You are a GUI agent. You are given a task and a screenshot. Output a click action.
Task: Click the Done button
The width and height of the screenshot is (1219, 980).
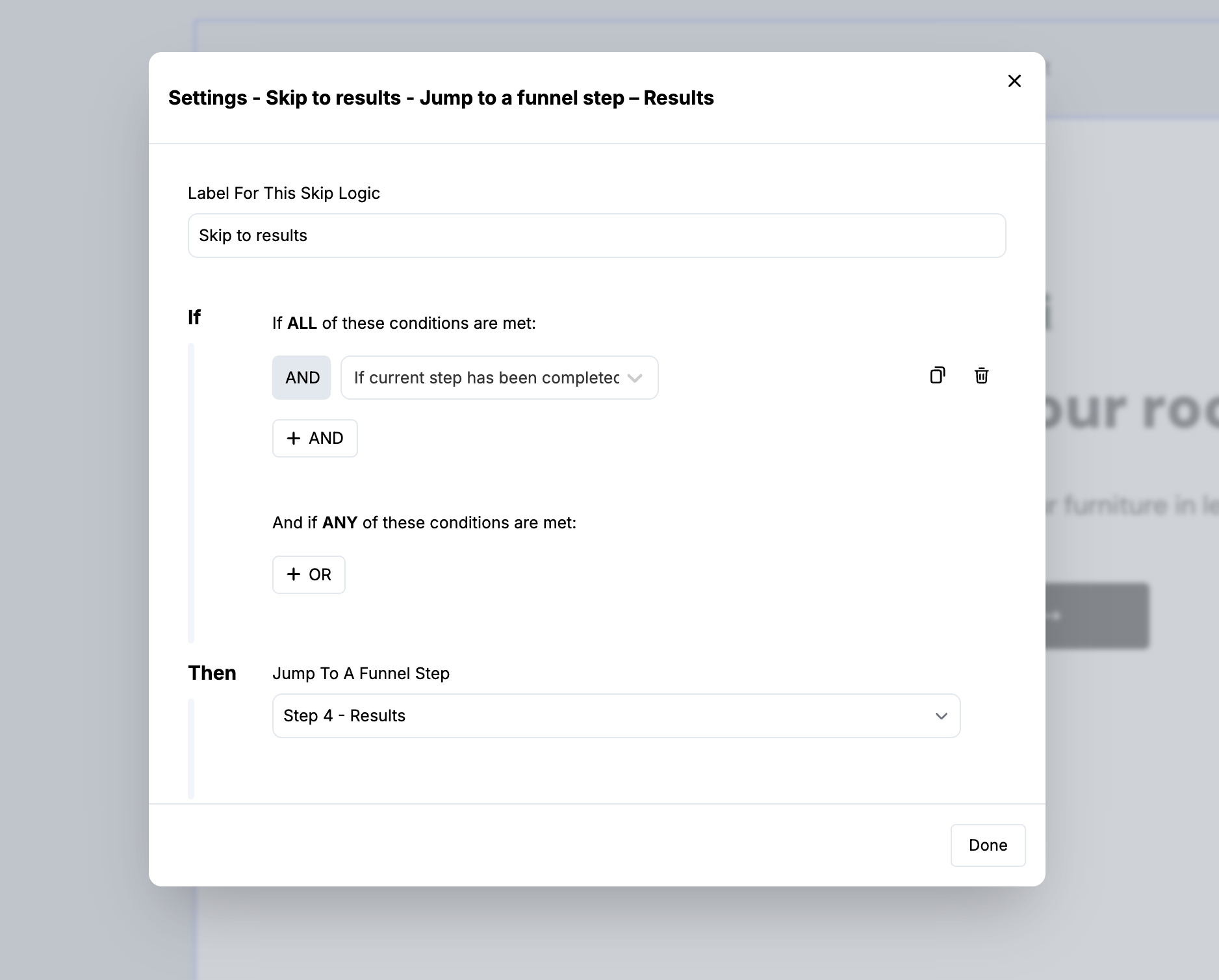[x=988, y=845]
